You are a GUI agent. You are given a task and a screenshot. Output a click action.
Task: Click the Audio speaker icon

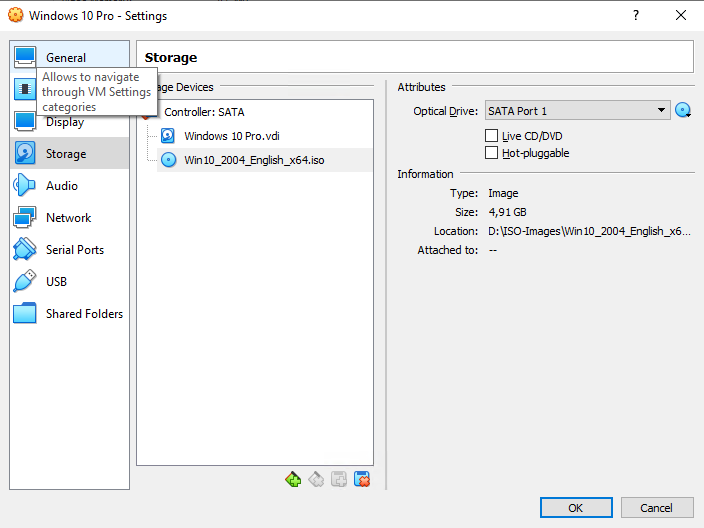25,185
